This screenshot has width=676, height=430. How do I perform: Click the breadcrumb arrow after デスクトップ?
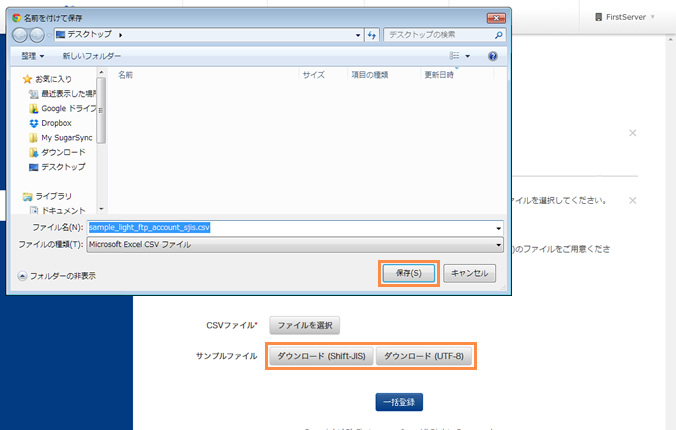click(x=120, y=35)
